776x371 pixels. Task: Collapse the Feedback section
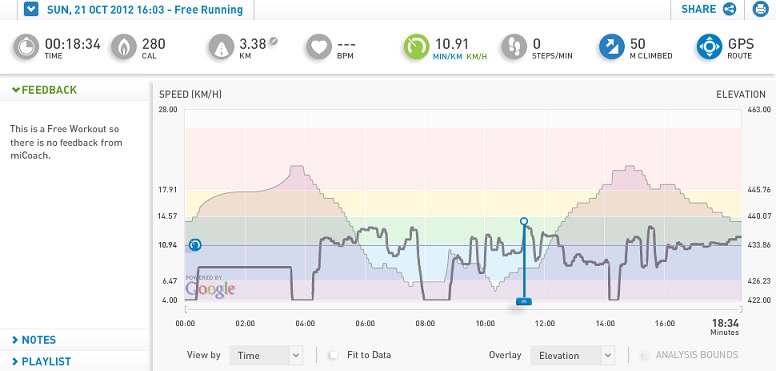(45, 90)
